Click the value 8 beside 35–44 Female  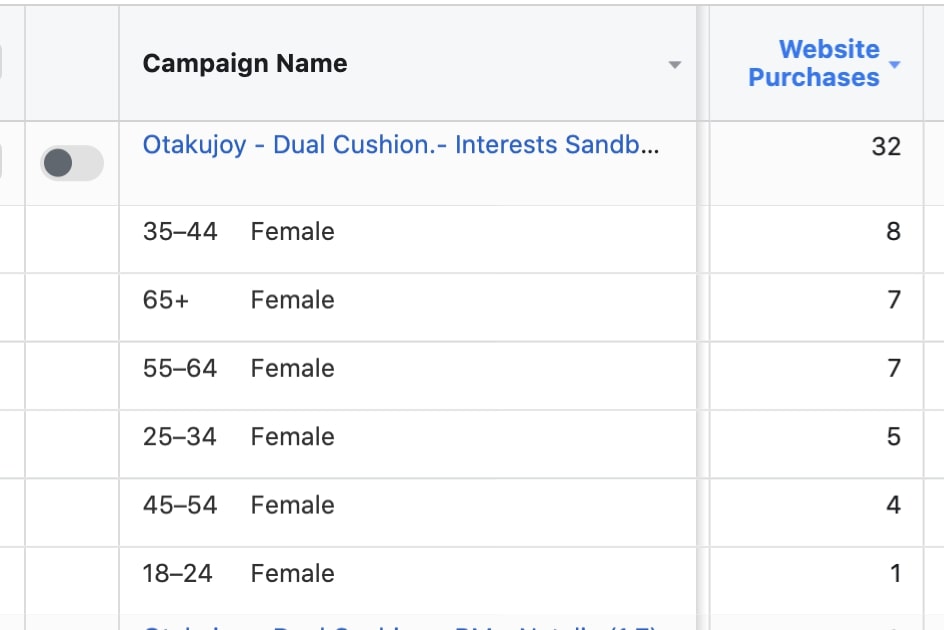tap(893, 231)
